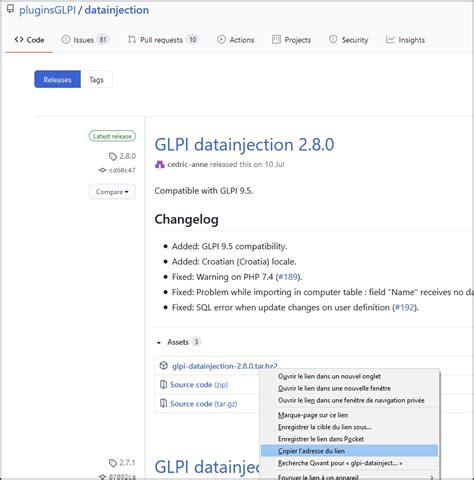Image resolution: width=474 pixels, height=480 pixels.
Task: Click the Actions tab play icon
Action: 221,39
